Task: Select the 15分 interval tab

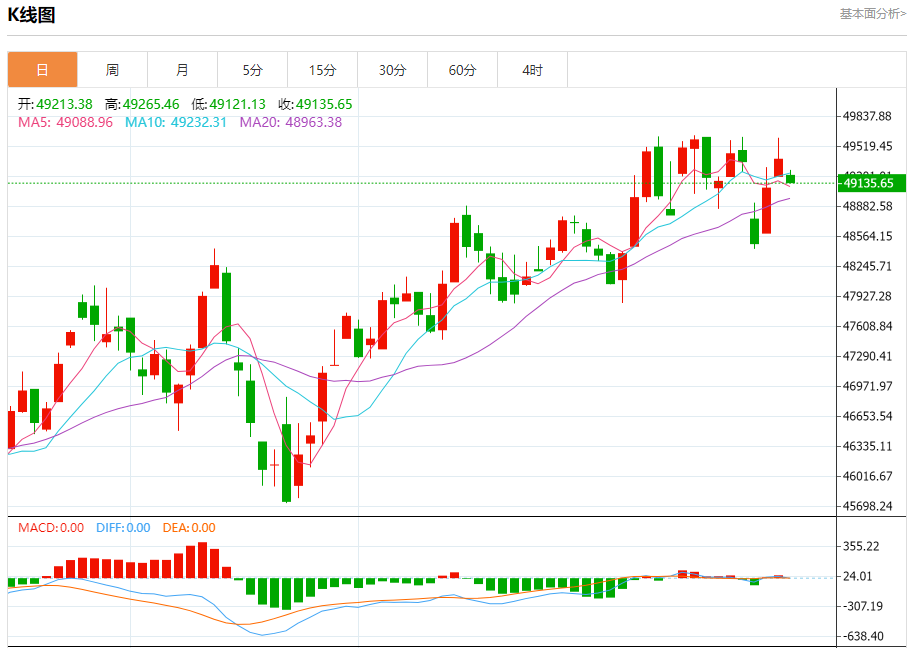Action: 322,70
